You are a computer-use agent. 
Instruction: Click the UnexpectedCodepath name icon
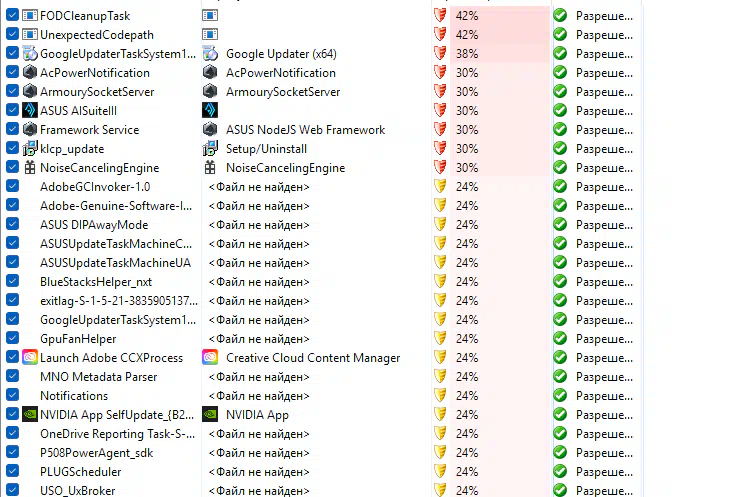pyautogui.click(x=29, y=35)
